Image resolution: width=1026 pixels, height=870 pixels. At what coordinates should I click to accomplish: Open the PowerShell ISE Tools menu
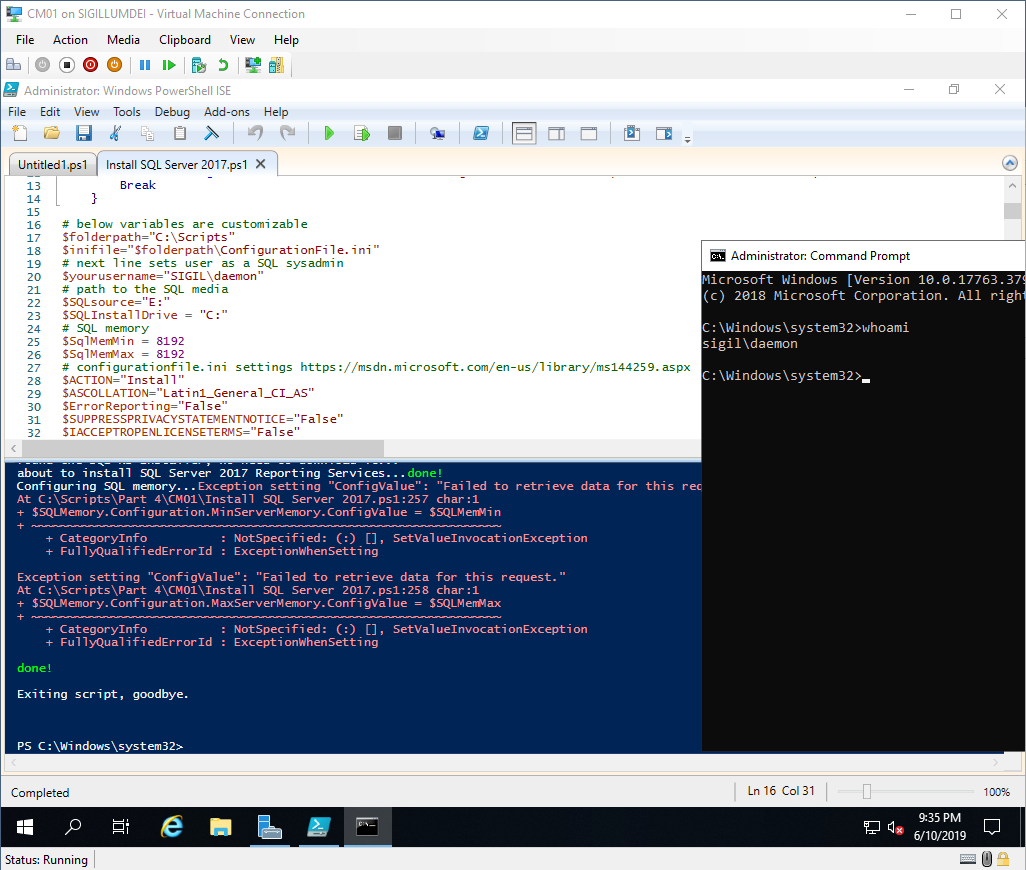click(x=126, y=112)
